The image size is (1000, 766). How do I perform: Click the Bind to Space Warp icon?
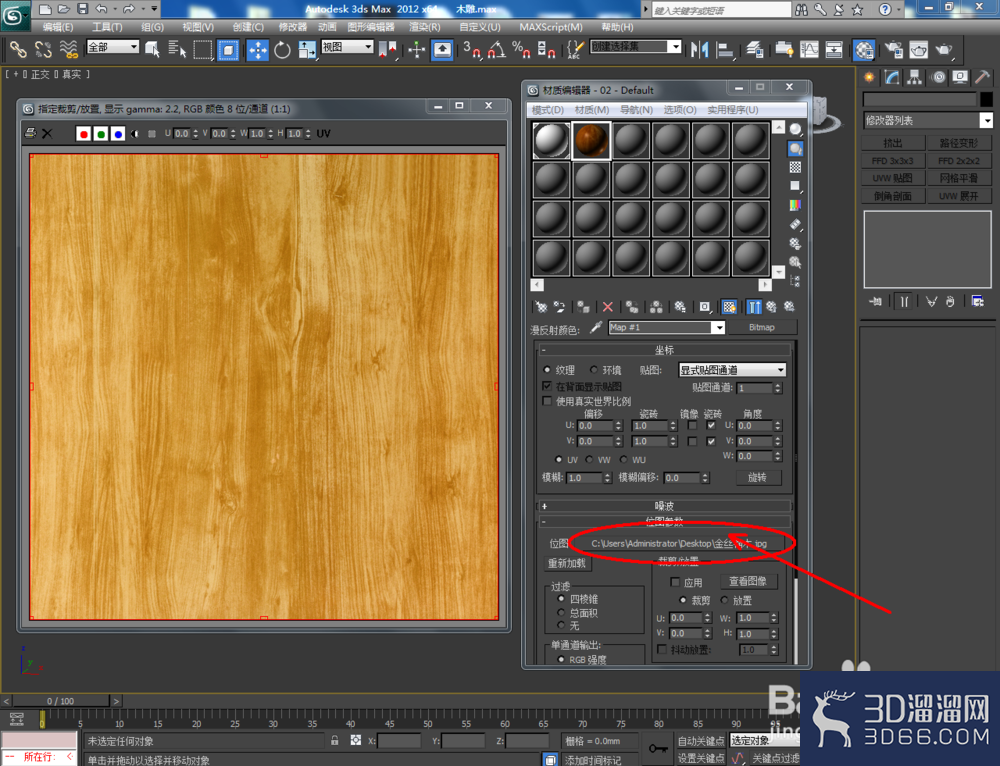tap(68, 49)
